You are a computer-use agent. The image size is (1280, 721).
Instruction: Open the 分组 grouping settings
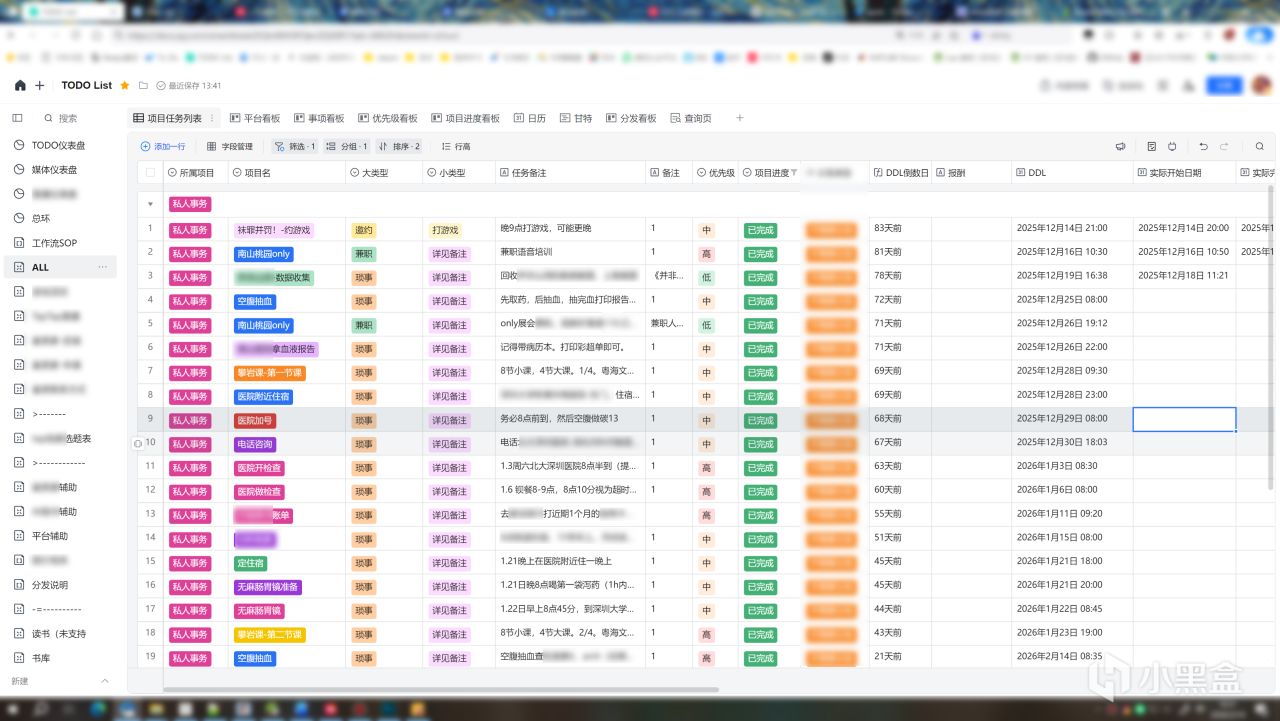[348, 146]
